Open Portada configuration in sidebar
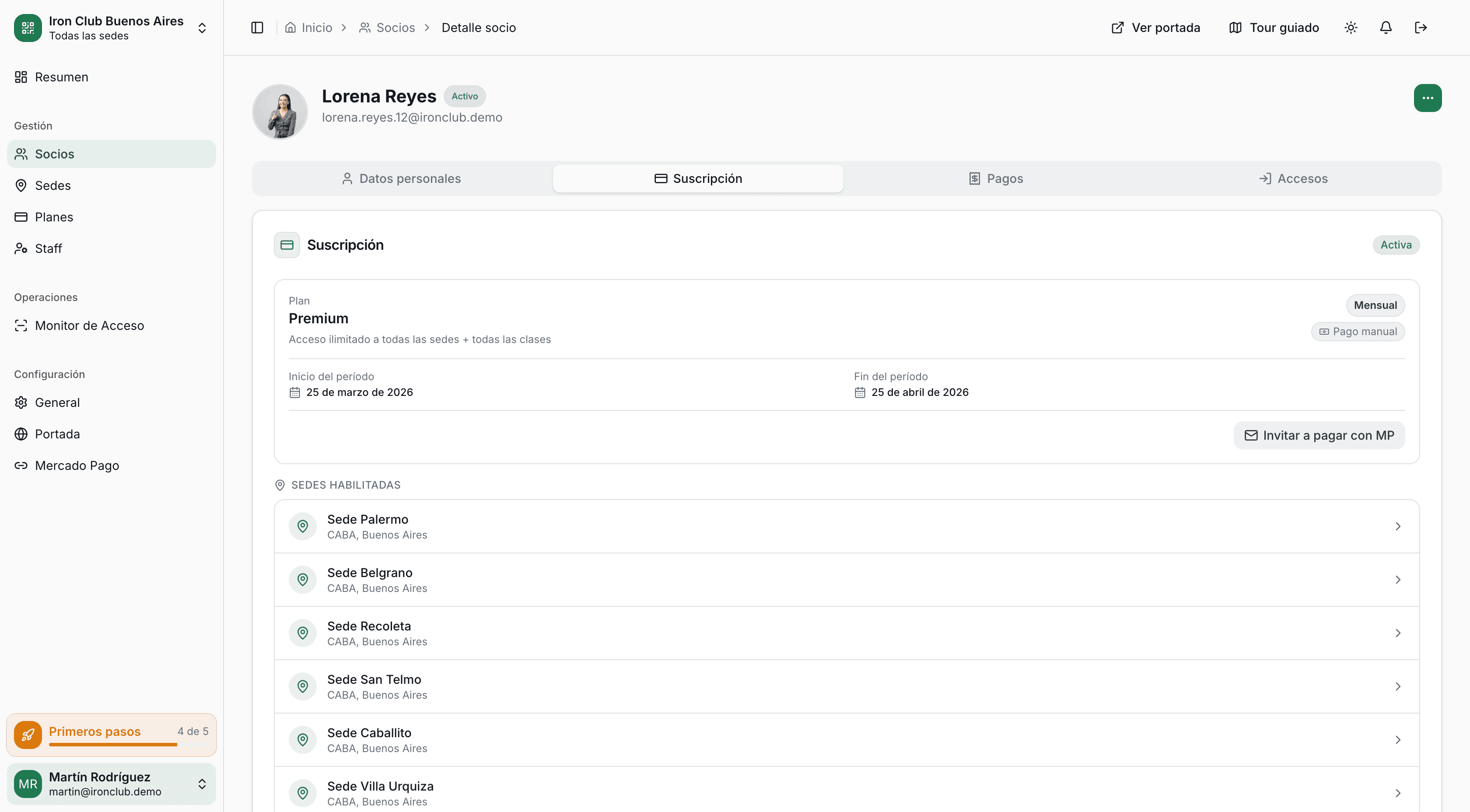The width and height of the screenshot is (1470, 812). tap(57, 434)
